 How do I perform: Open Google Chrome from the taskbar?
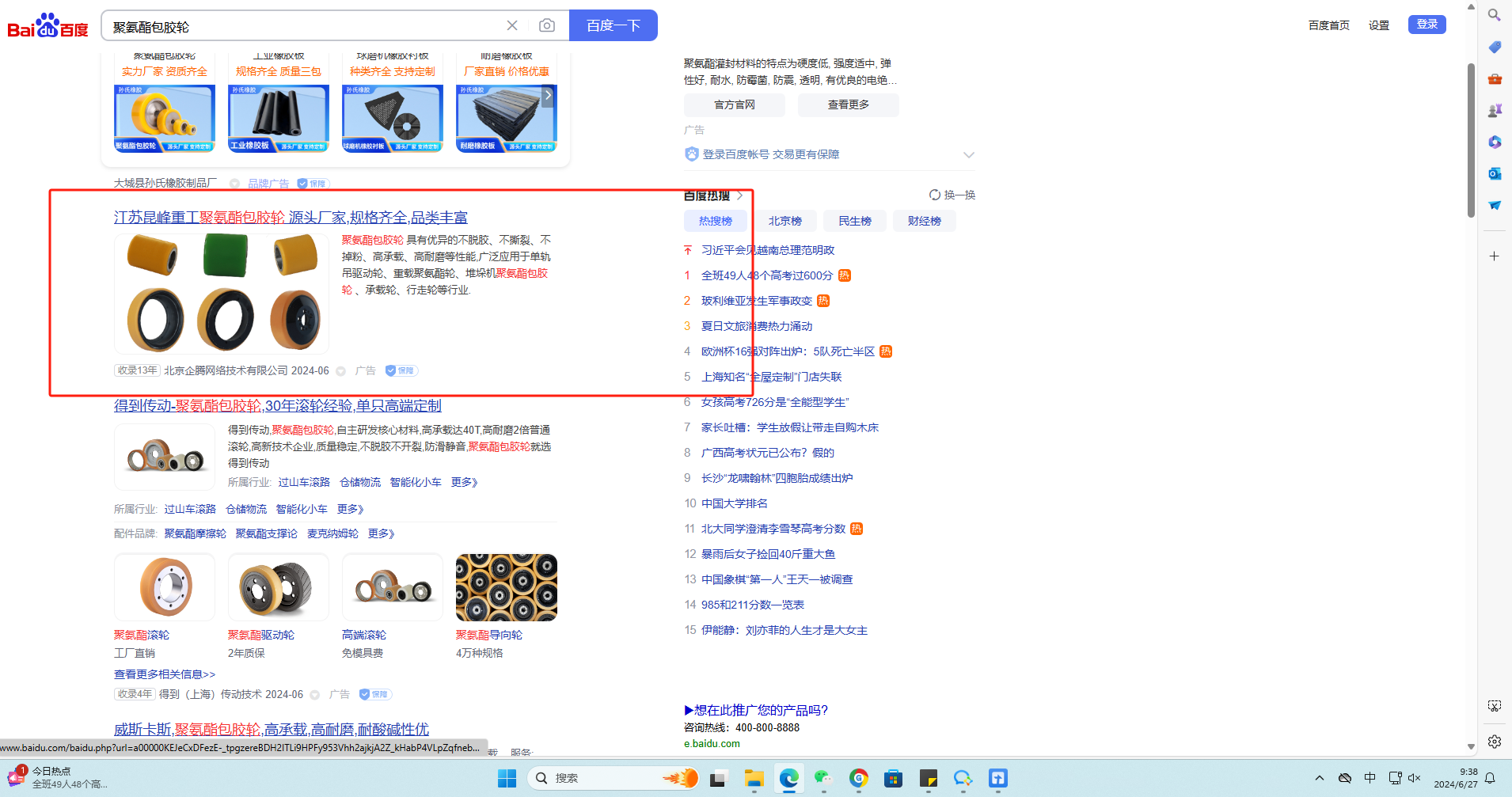(859, 778)
